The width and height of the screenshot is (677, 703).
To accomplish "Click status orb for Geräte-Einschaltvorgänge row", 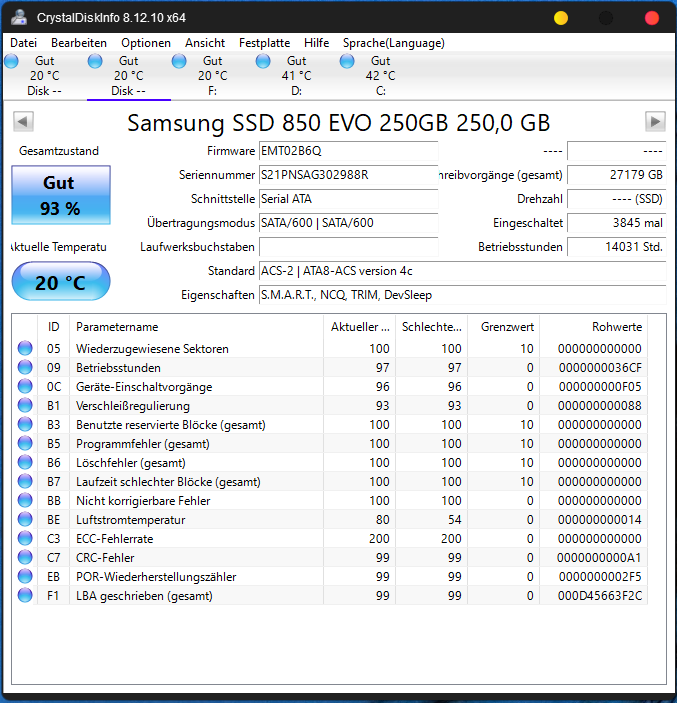I will [x=25, y=386].
